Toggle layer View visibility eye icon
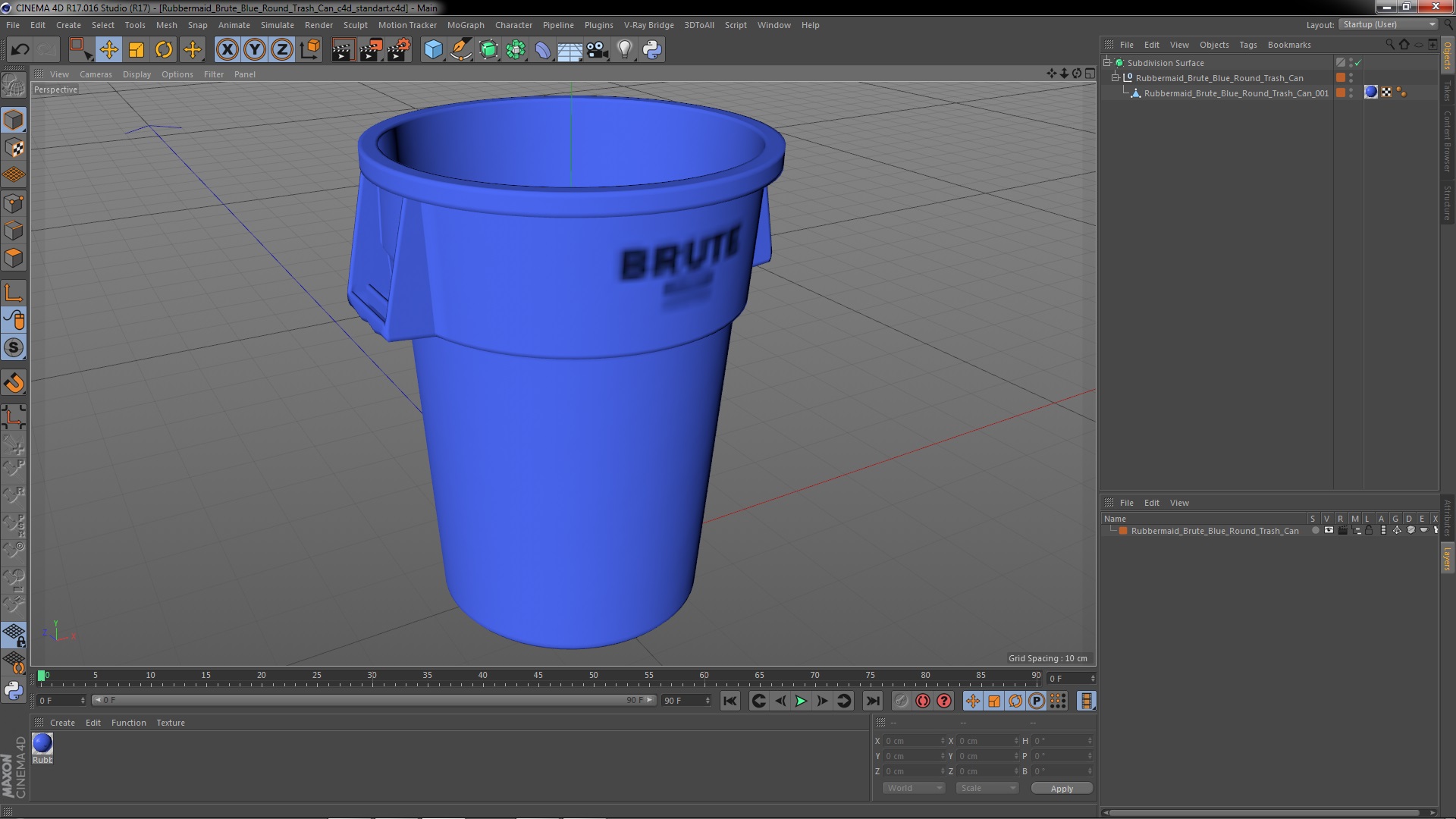Viewport: 1456px width, 819px height. click(1329, 531)
